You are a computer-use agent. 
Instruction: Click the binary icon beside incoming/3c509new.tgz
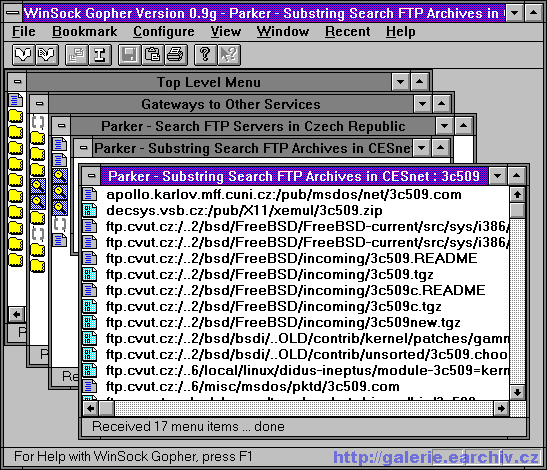(90, 323)
